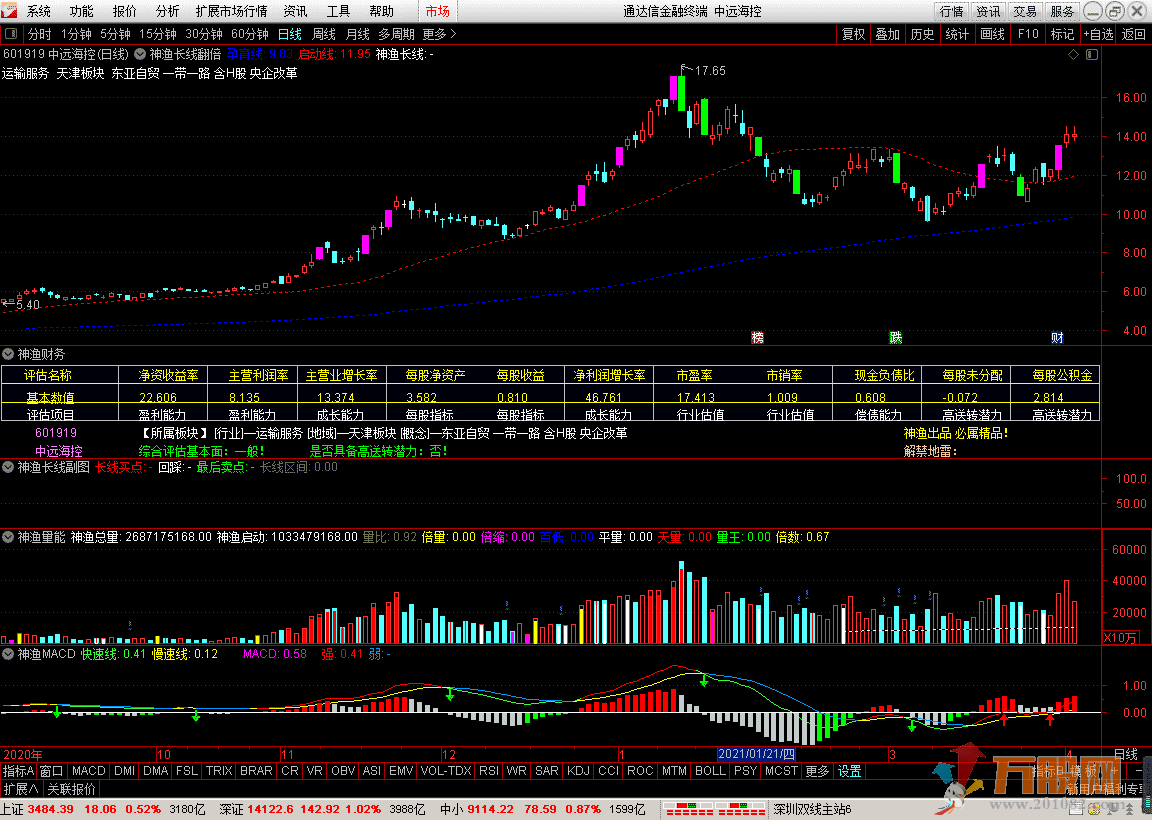1152x821 pixels.
Task: Click the stock title 601919 中远海控(日线)
Action: 65,54
